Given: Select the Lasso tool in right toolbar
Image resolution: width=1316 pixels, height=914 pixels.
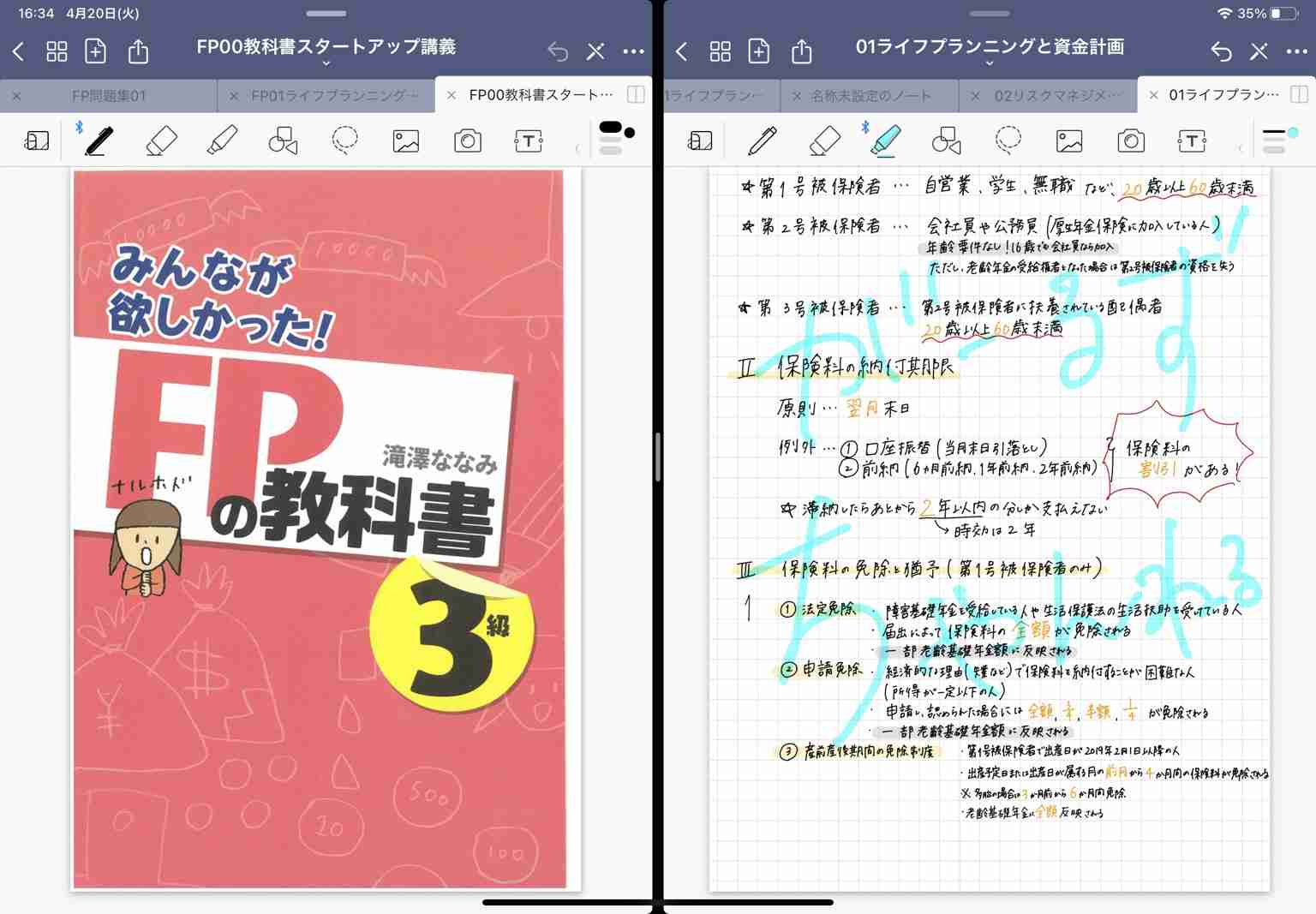Looking at the screenshot, I should tap(1008, 140).
